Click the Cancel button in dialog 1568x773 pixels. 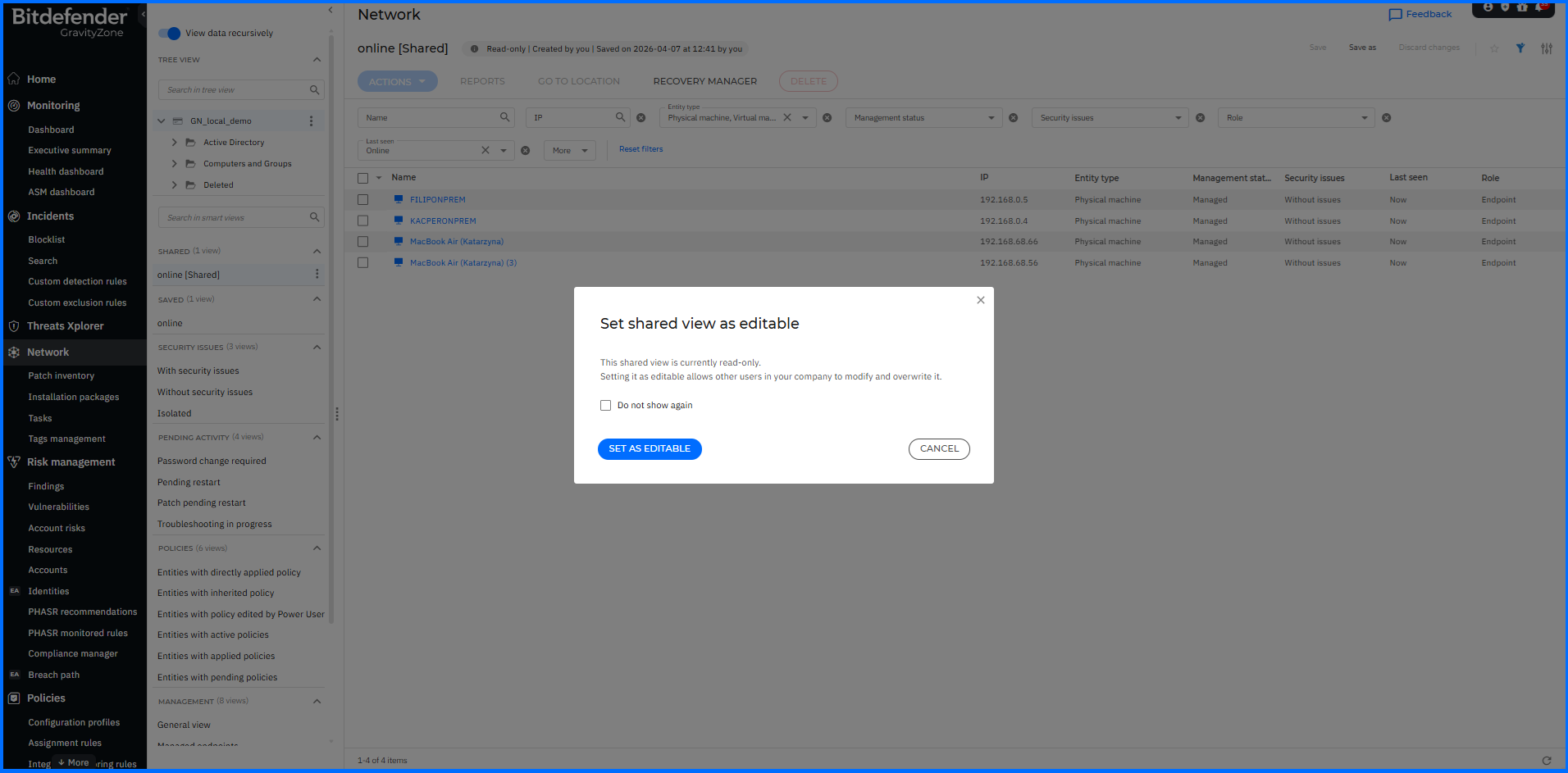point(938,449)
